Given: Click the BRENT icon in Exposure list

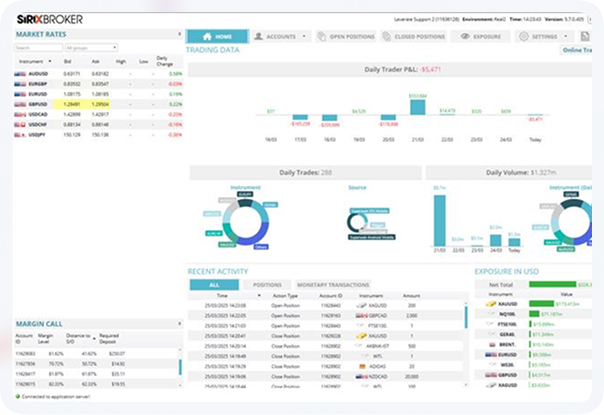Looking at the screenshot, I should coord(492,344).
